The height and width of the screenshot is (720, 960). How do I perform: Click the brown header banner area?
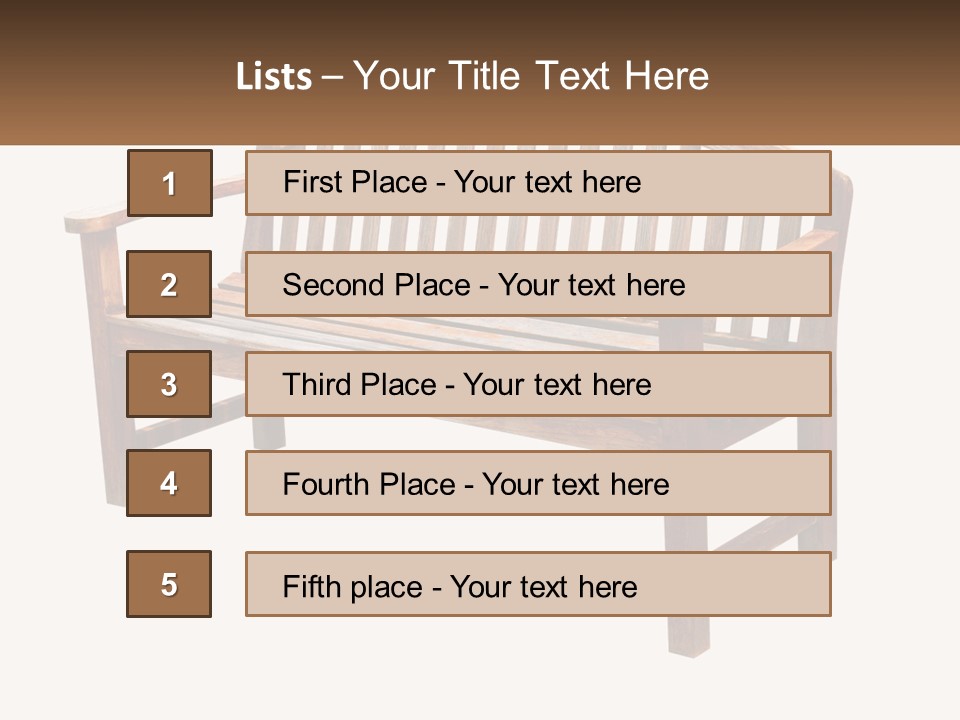pos(480,72)
